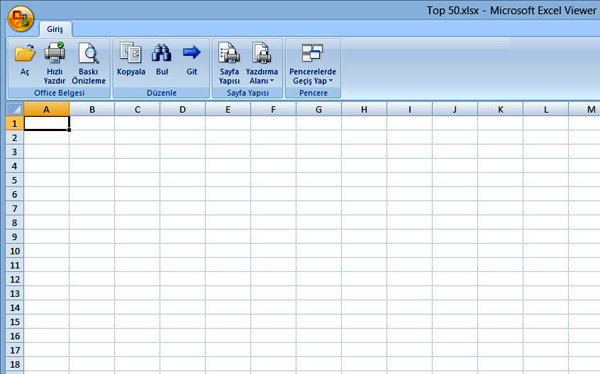
Task: Select column F header
Action: tap(273, 109)
